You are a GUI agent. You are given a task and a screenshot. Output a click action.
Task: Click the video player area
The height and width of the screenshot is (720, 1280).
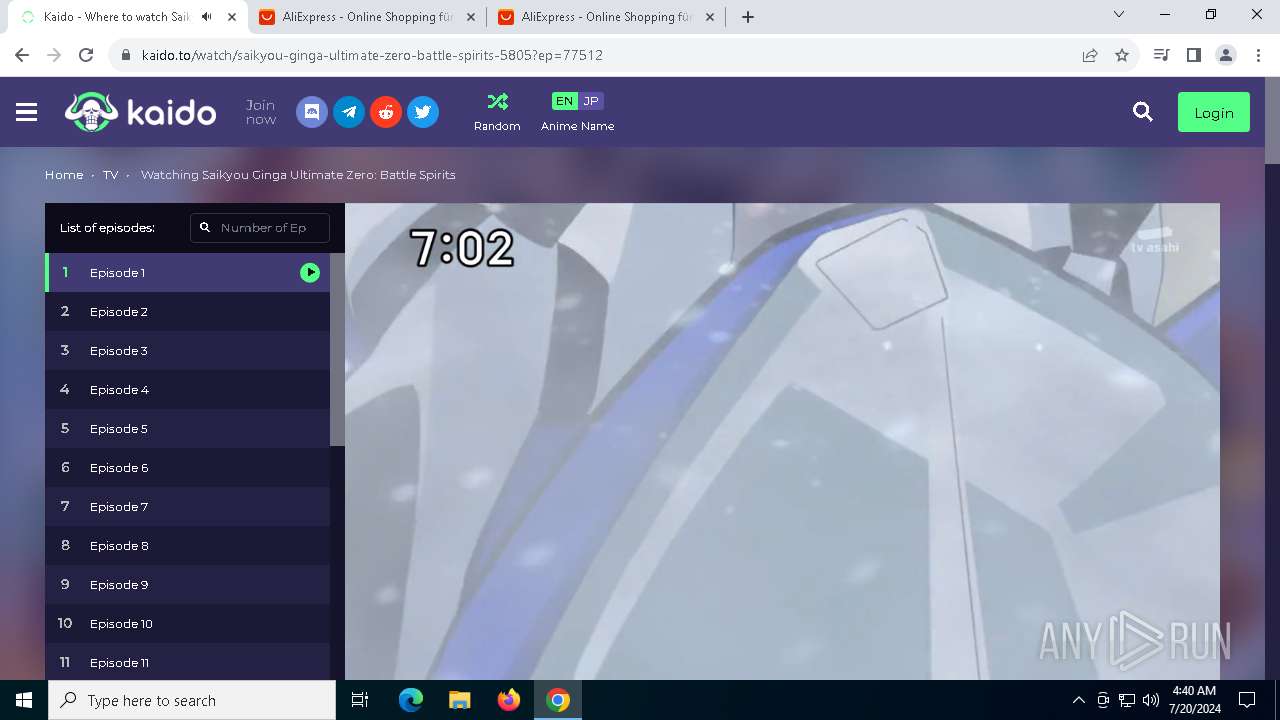782,441
